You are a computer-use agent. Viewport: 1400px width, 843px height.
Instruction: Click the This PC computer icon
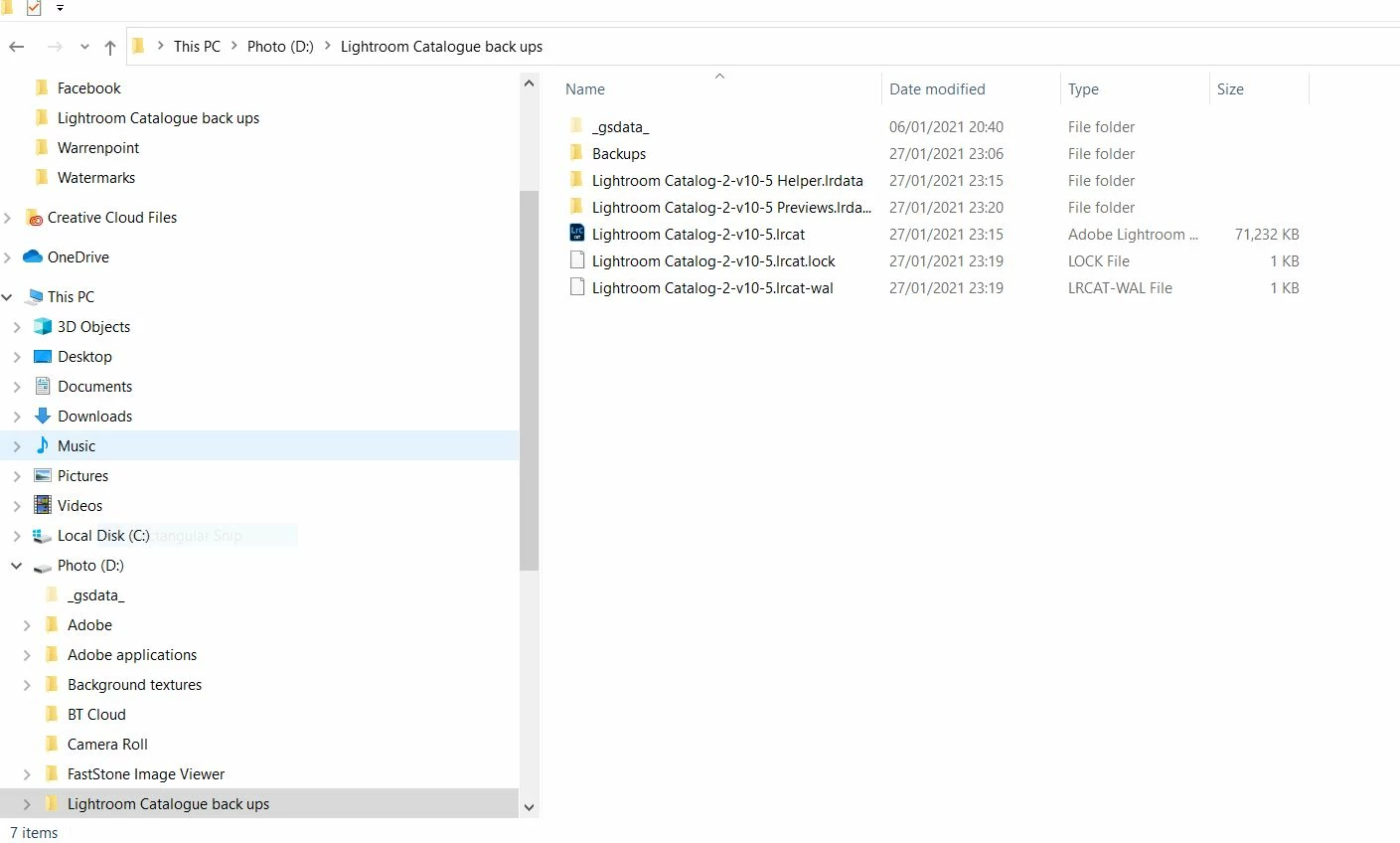point(34,296)
